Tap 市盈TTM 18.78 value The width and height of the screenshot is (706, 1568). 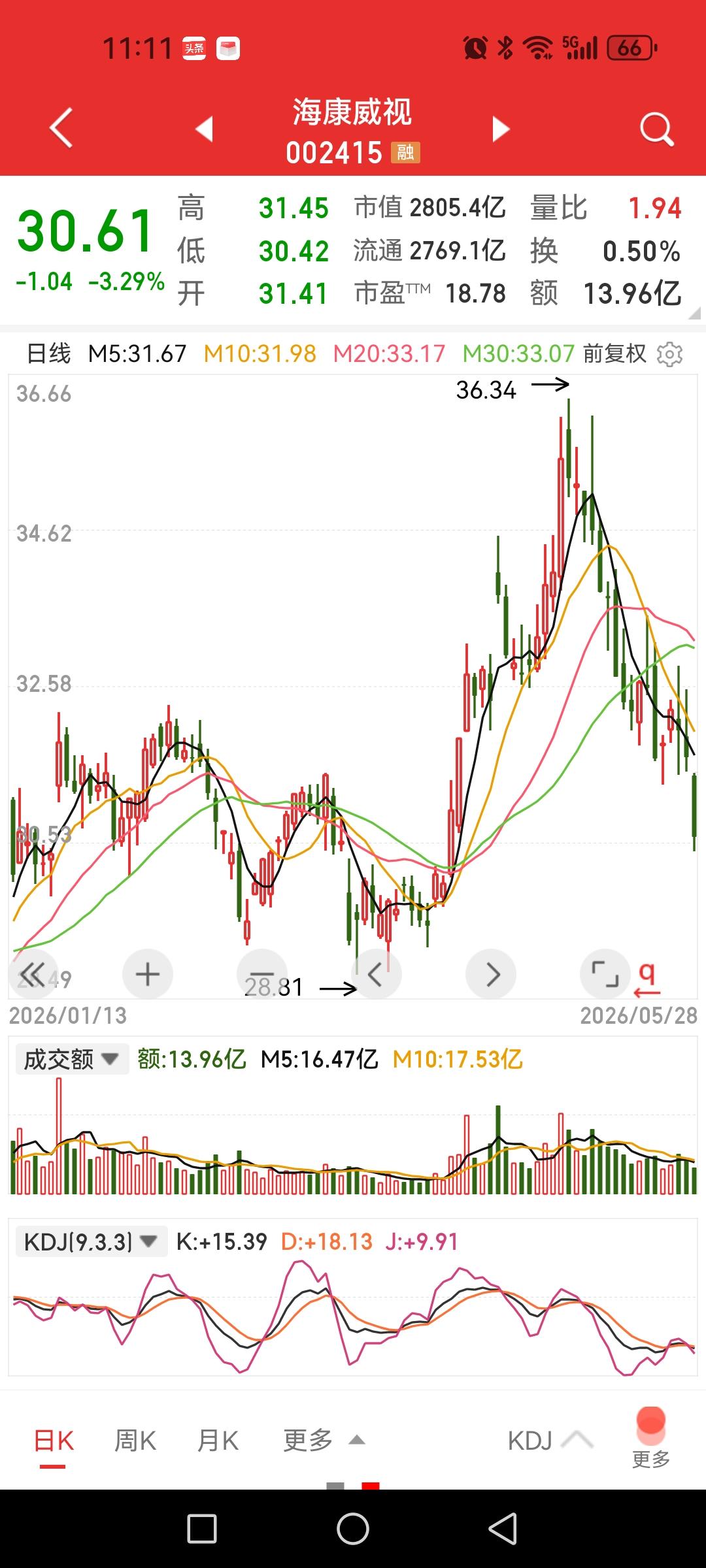pos(429,293)
